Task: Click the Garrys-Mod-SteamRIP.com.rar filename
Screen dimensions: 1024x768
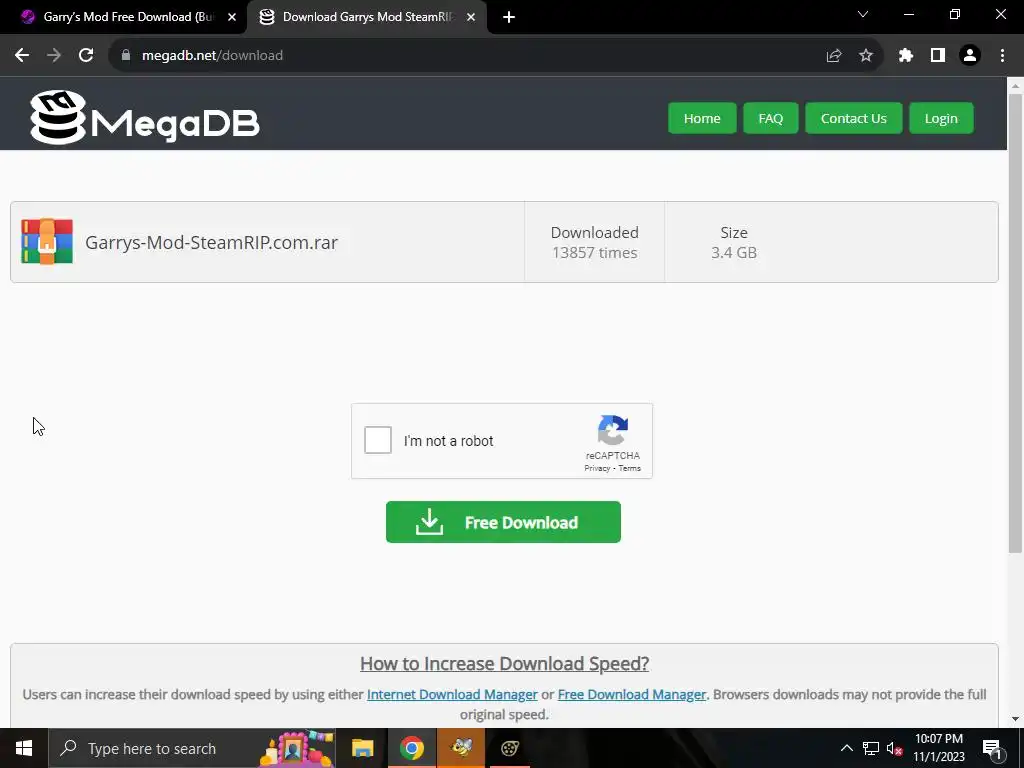Action: [212, 242]
